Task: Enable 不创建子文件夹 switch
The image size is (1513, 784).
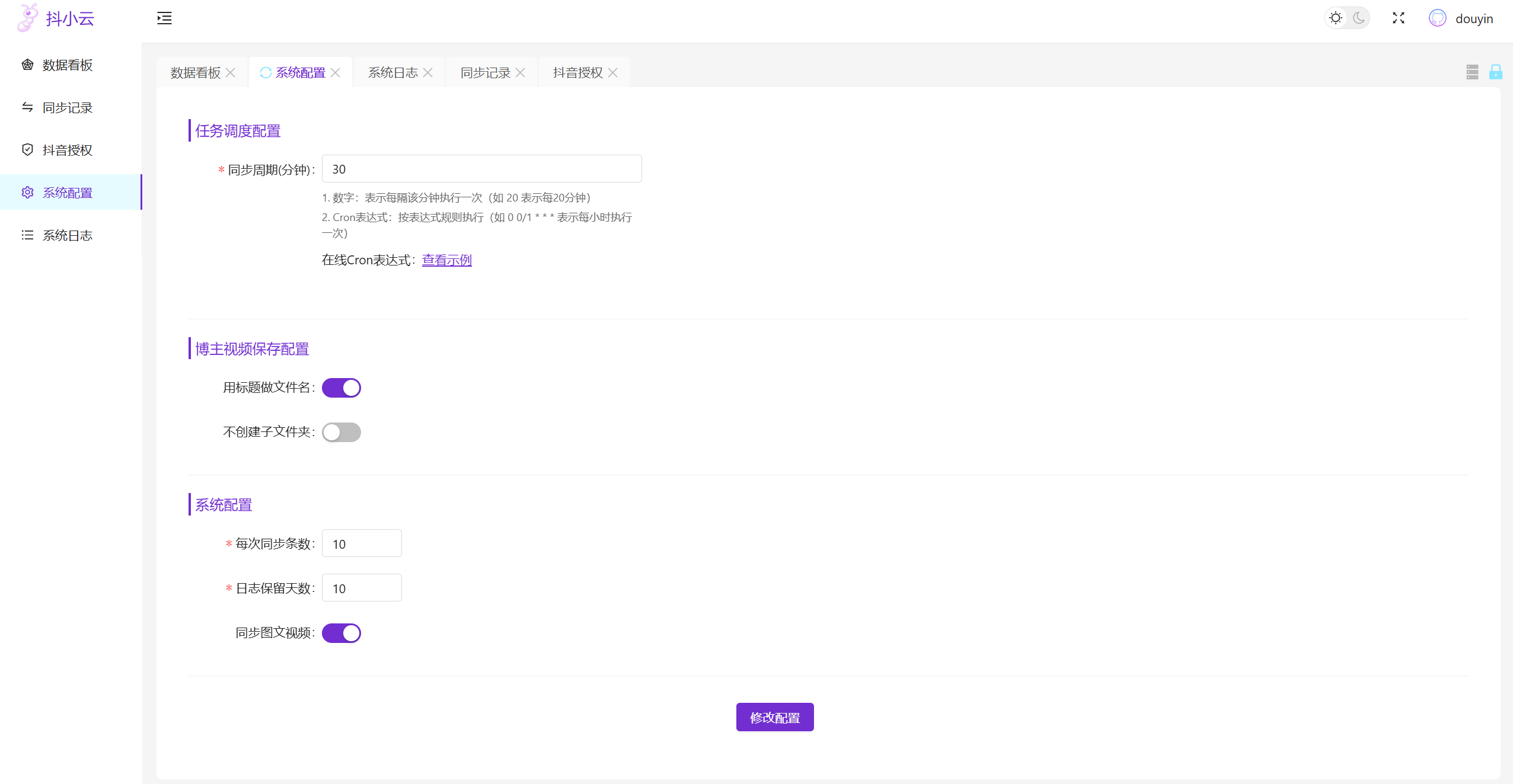Action: pos(341,433)
